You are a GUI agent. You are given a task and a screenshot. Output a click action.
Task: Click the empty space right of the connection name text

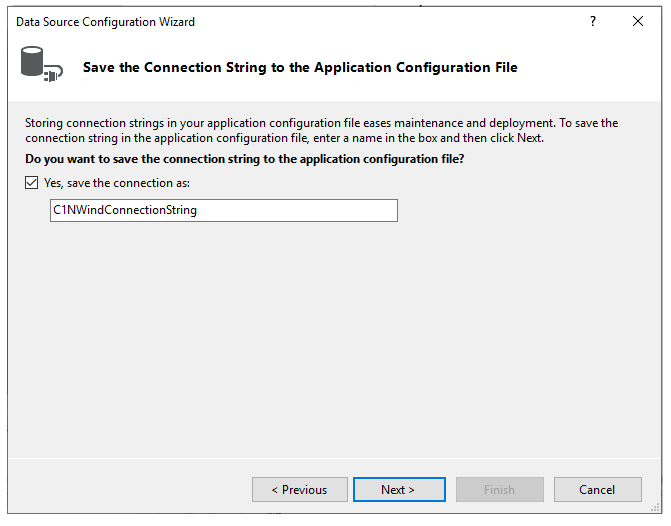300,210
